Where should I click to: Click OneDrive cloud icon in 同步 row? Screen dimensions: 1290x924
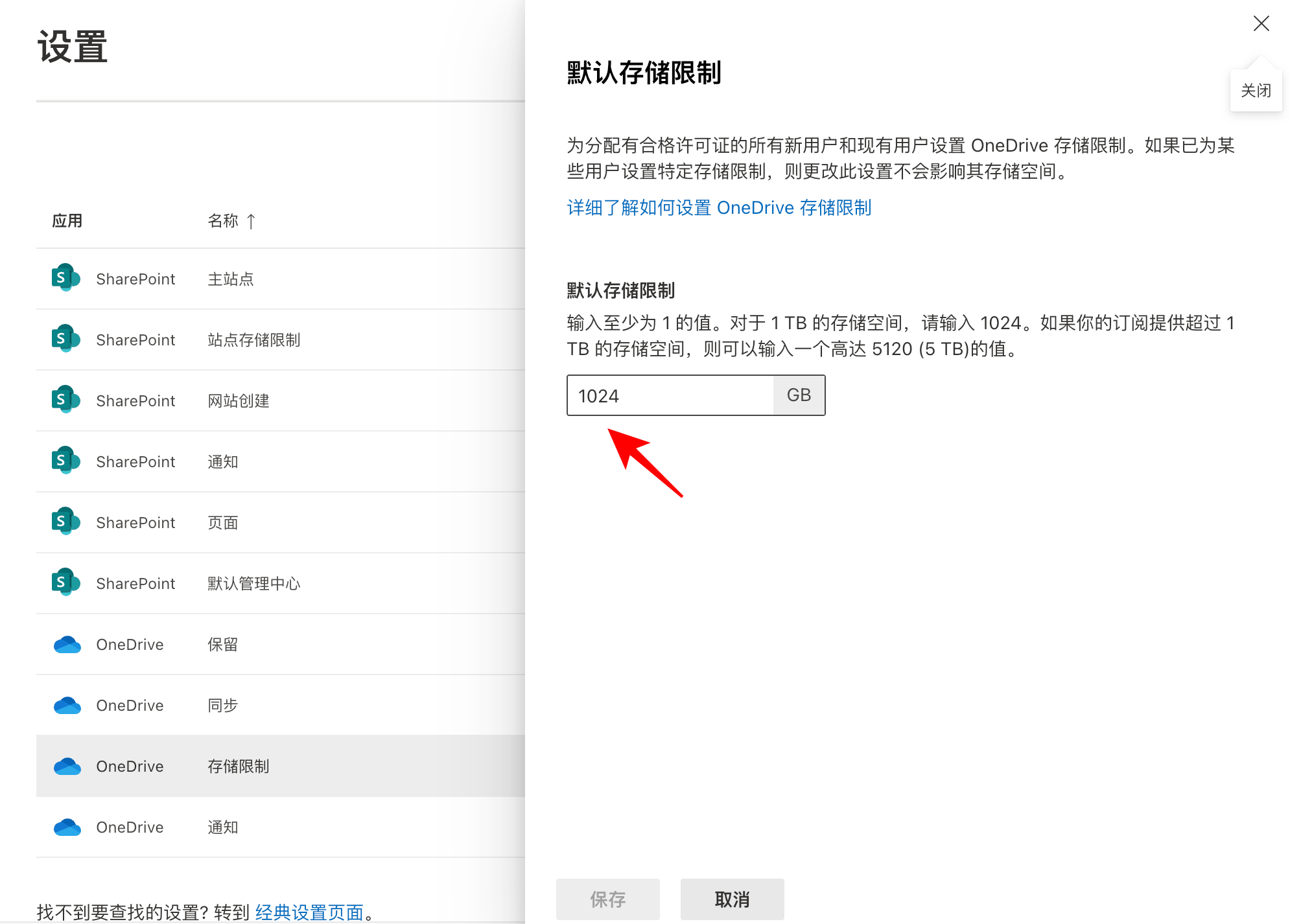coord(67,705)
